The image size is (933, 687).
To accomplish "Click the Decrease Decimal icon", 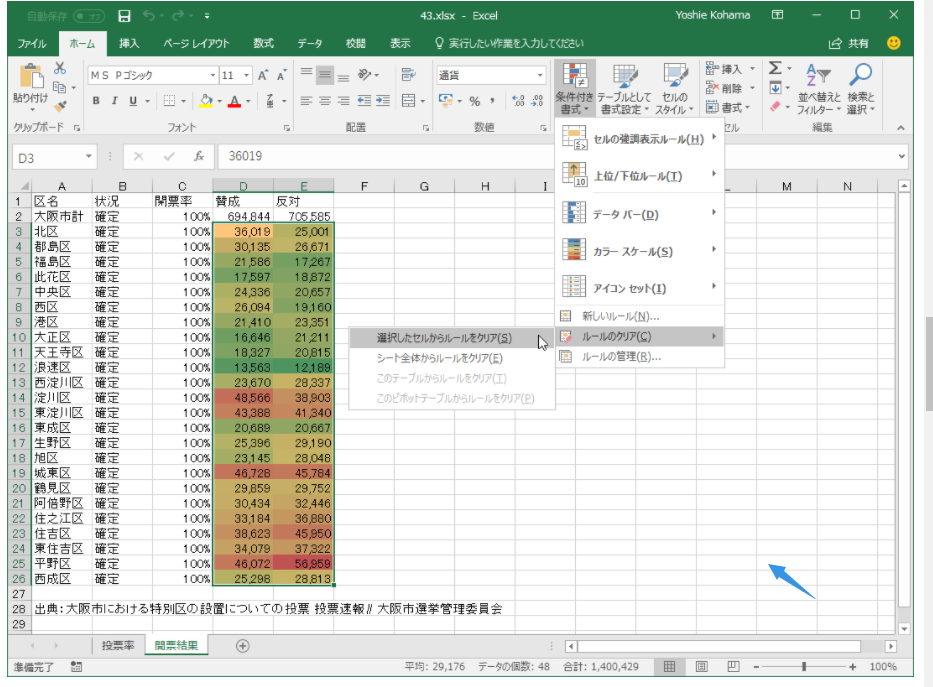I will click(x=537, y=101).
